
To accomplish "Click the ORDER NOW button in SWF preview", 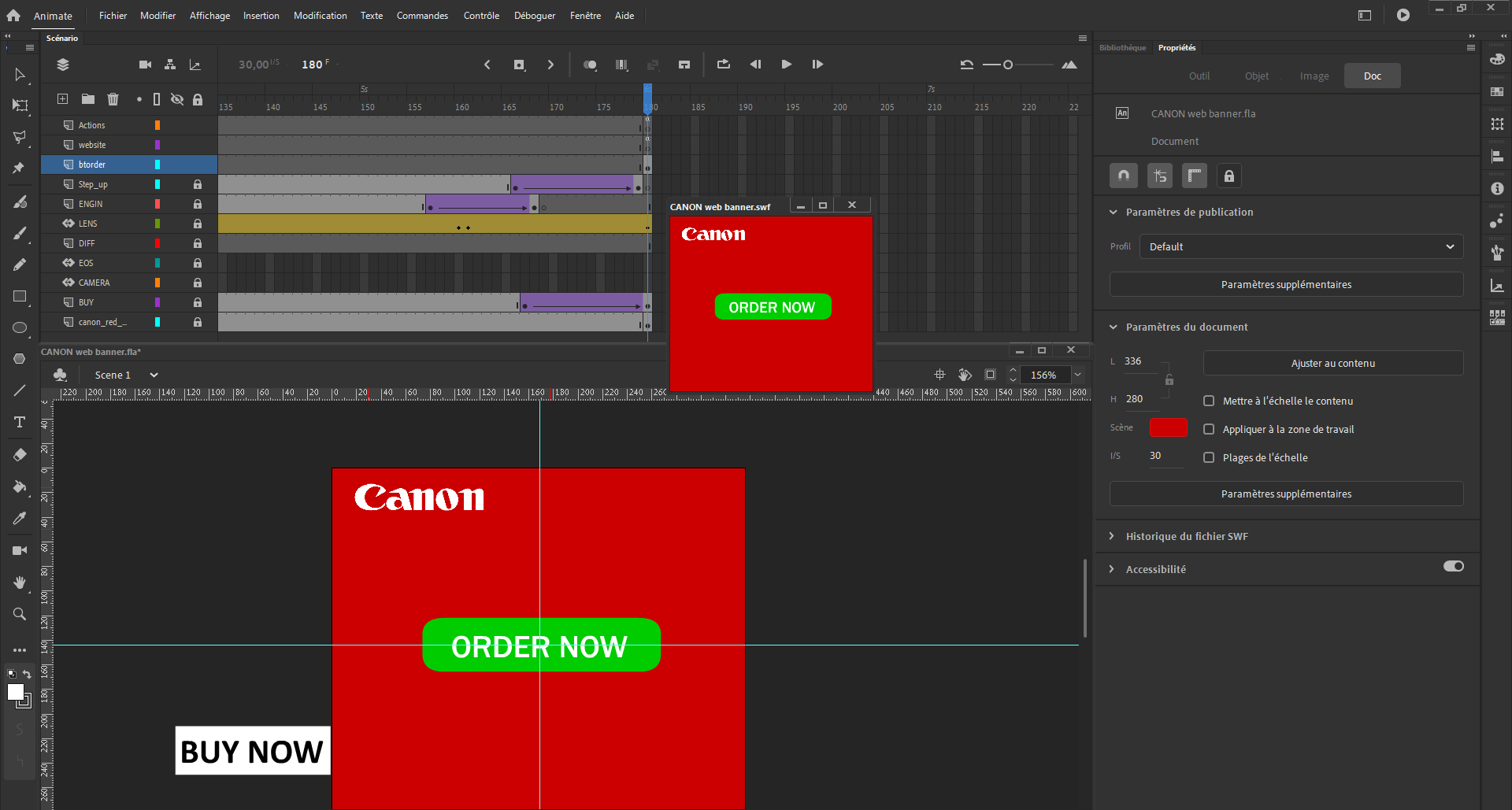I will point(772,307).
